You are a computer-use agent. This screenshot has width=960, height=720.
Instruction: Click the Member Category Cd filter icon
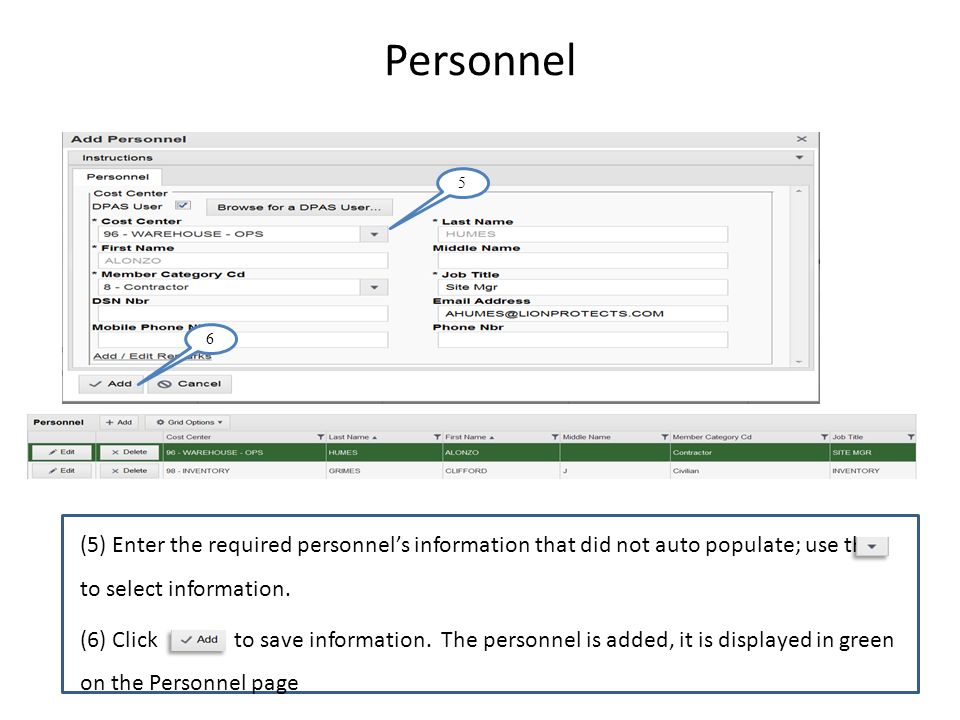coord(824,437)
